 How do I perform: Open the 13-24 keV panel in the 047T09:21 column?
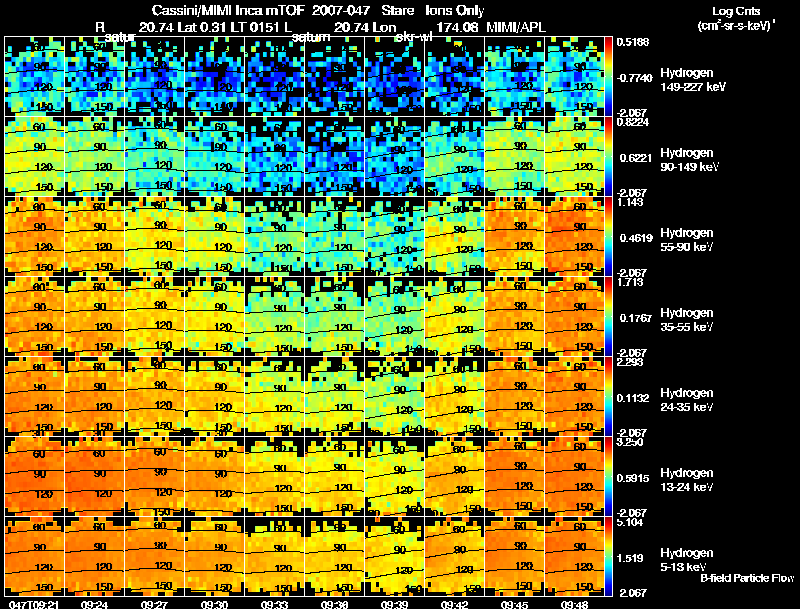(x=35, y=477)
